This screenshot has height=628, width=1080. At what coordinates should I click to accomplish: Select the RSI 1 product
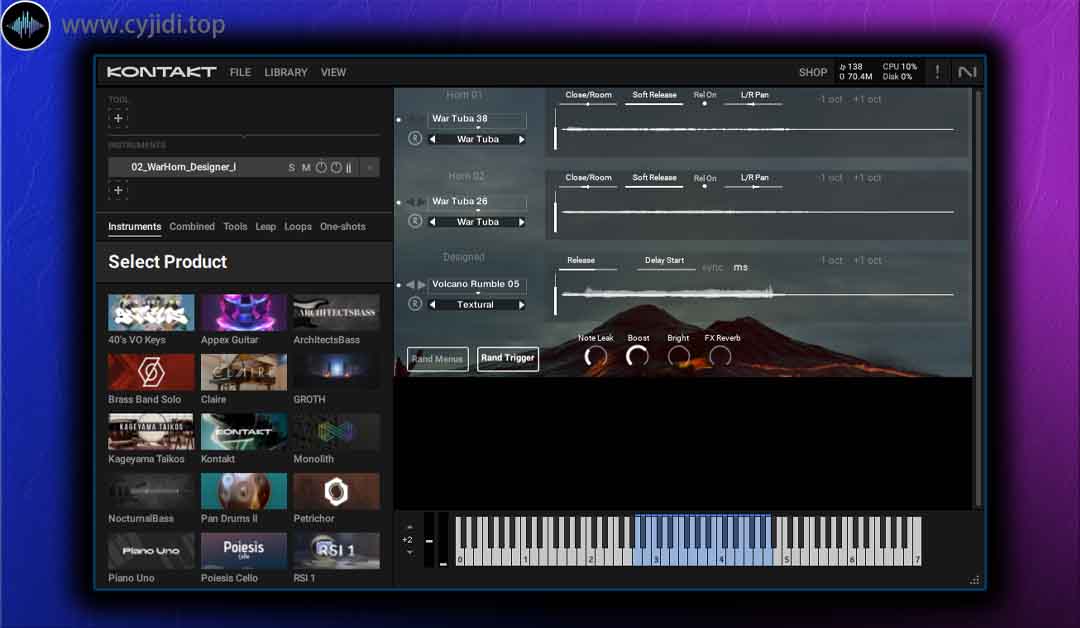336,558
